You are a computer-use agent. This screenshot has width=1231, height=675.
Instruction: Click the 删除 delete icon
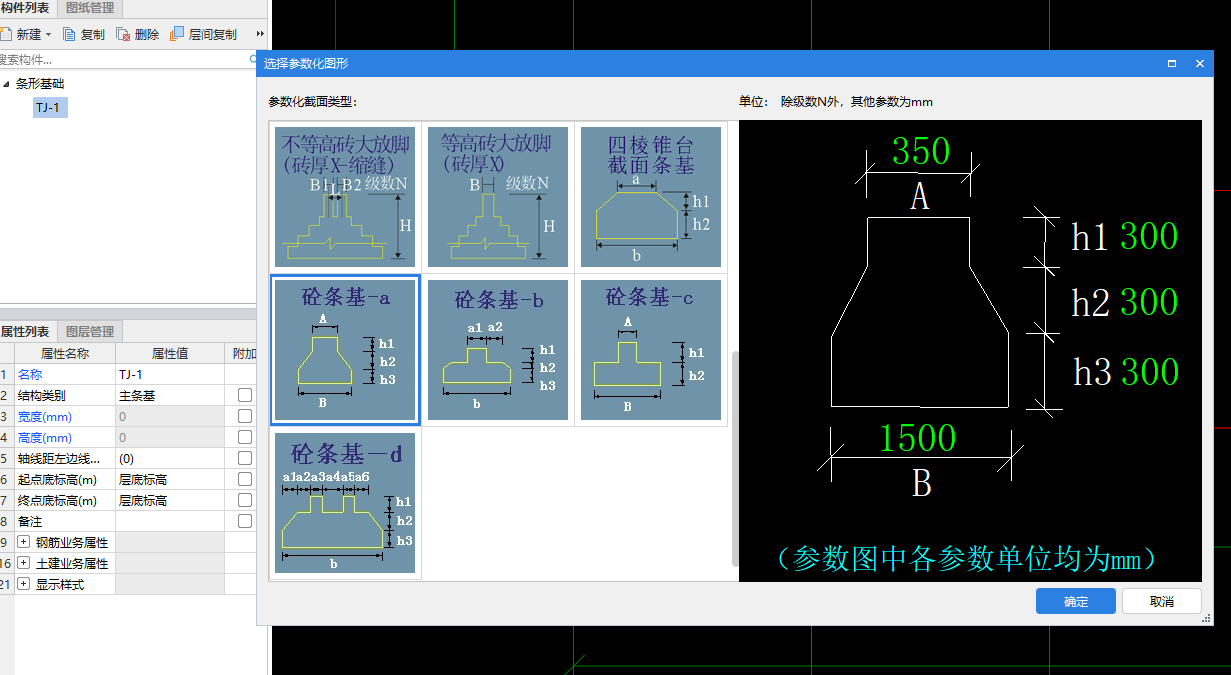click(124, 34)
